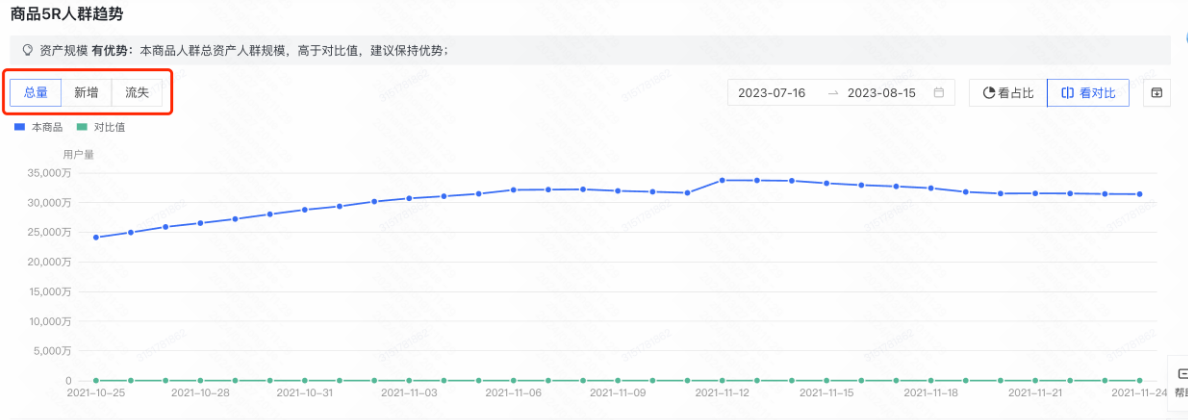The image size is (1188, 420).
Task: Click the green 对比值 legend swatch
Action: (82, 127)
